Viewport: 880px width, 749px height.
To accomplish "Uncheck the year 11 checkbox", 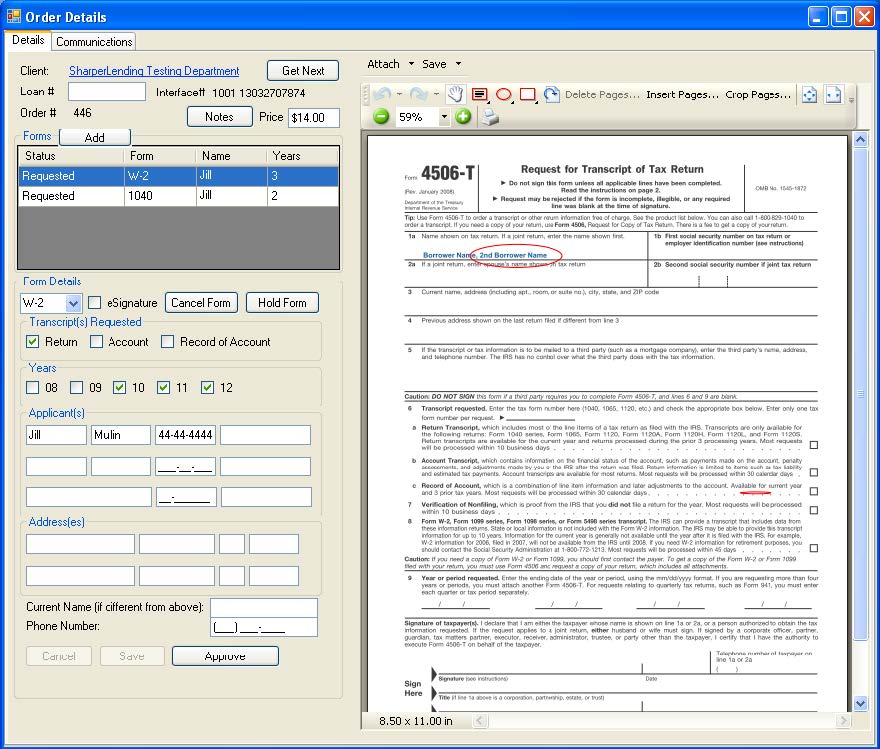I will click(x=163, y=387).
